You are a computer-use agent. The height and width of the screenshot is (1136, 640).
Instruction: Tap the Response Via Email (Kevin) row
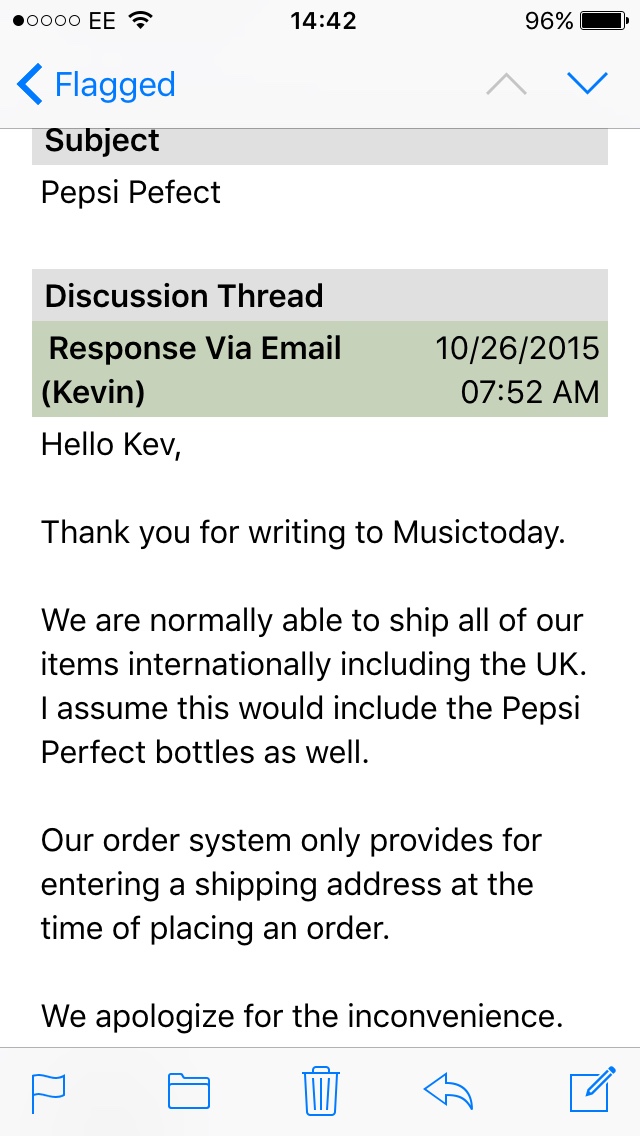320,369
